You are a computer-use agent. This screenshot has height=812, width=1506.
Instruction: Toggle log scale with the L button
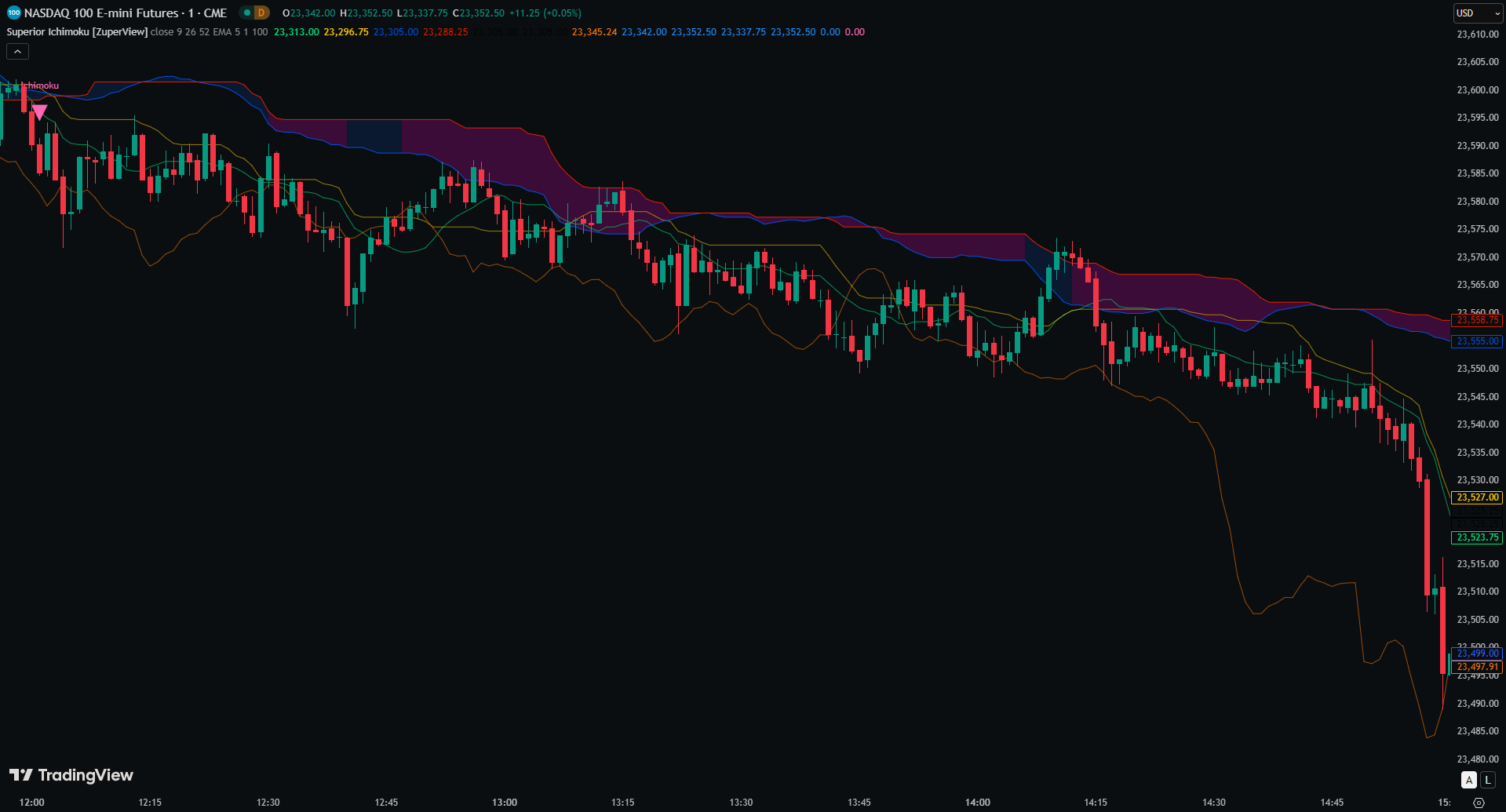[1487, 780]
